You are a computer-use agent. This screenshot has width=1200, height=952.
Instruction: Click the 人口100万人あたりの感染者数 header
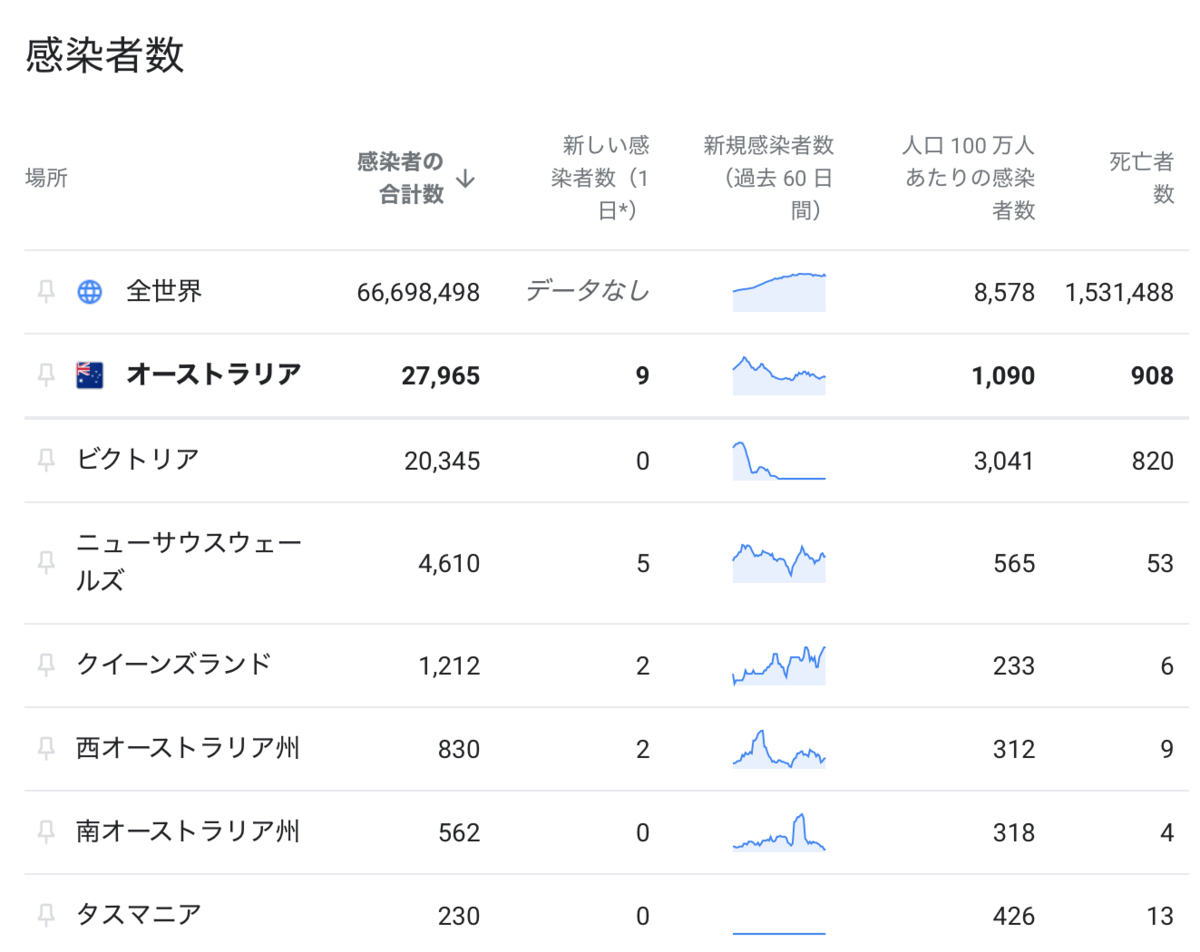tap(969, 178)
